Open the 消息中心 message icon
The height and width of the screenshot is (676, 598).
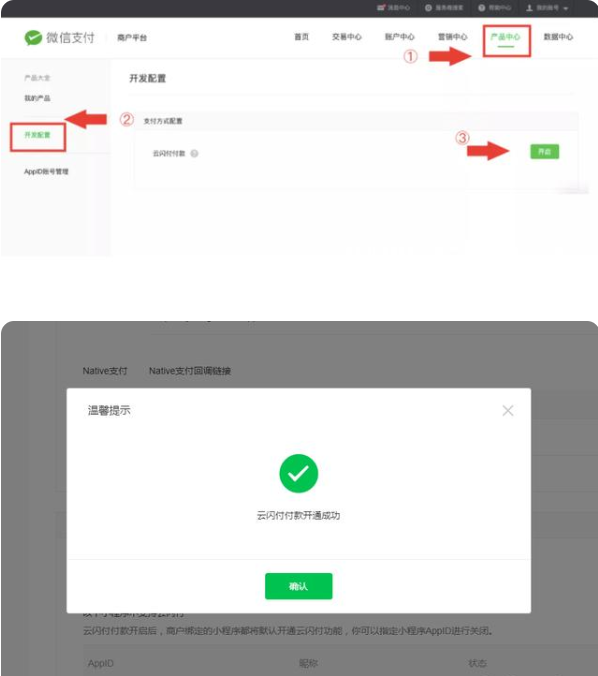pyautogui.click(x=381, y=8)
